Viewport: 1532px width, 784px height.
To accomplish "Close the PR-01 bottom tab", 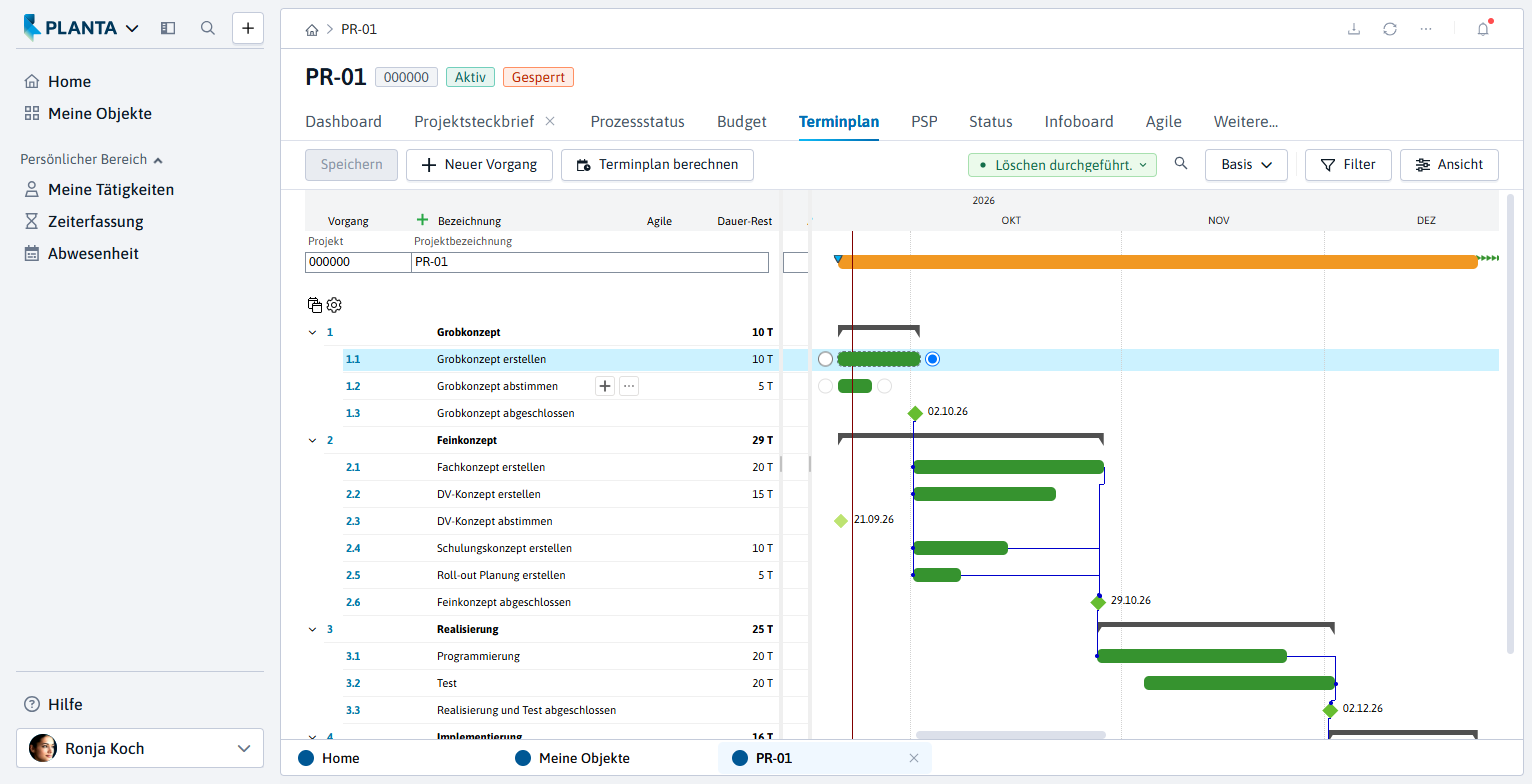I will point(913,758).
